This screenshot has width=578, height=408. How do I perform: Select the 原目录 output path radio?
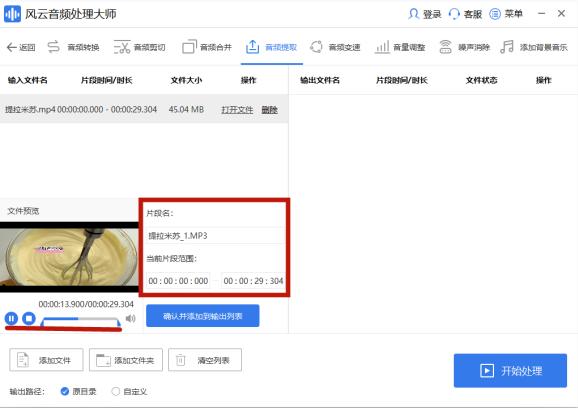click(x=65, y=391)
